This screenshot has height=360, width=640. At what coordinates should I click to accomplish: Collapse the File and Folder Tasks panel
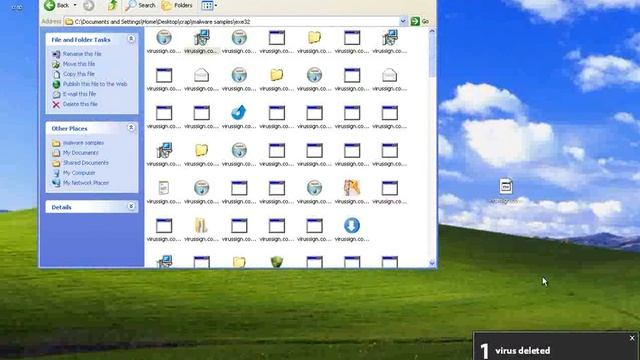[131, 39]
